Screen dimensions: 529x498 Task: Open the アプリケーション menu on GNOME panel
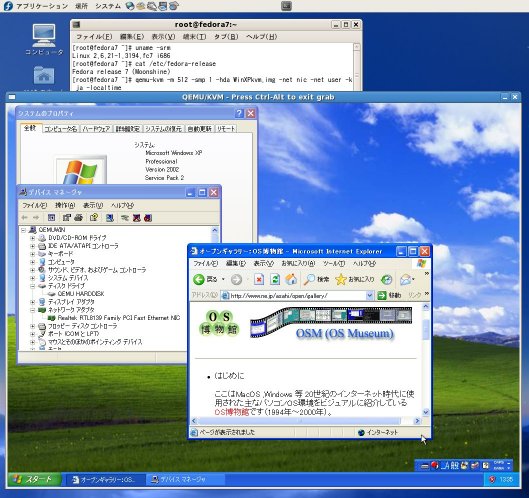click(42, 6)
